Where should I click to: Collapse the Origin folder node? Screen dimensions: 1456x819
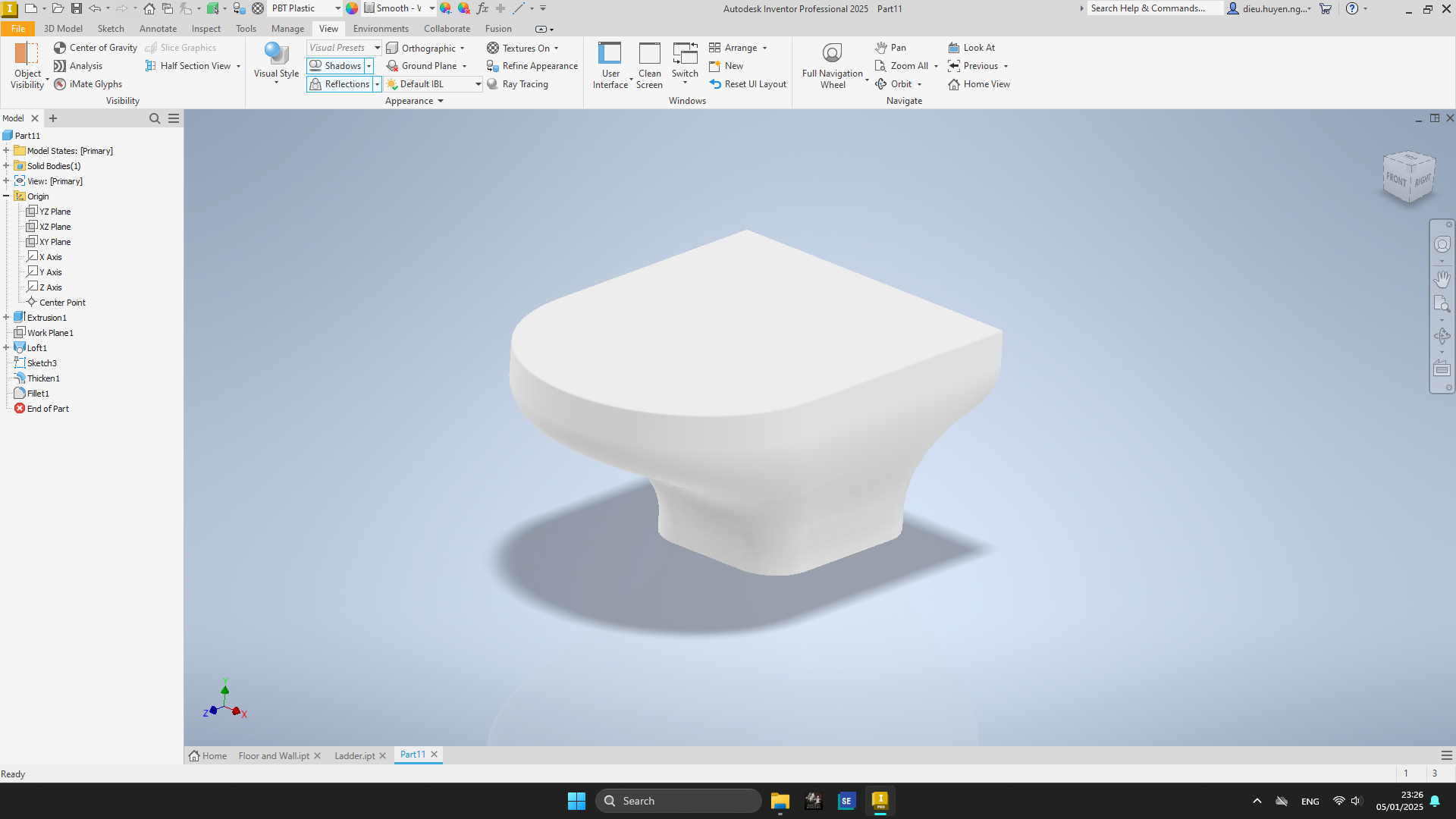coord(6,196)
